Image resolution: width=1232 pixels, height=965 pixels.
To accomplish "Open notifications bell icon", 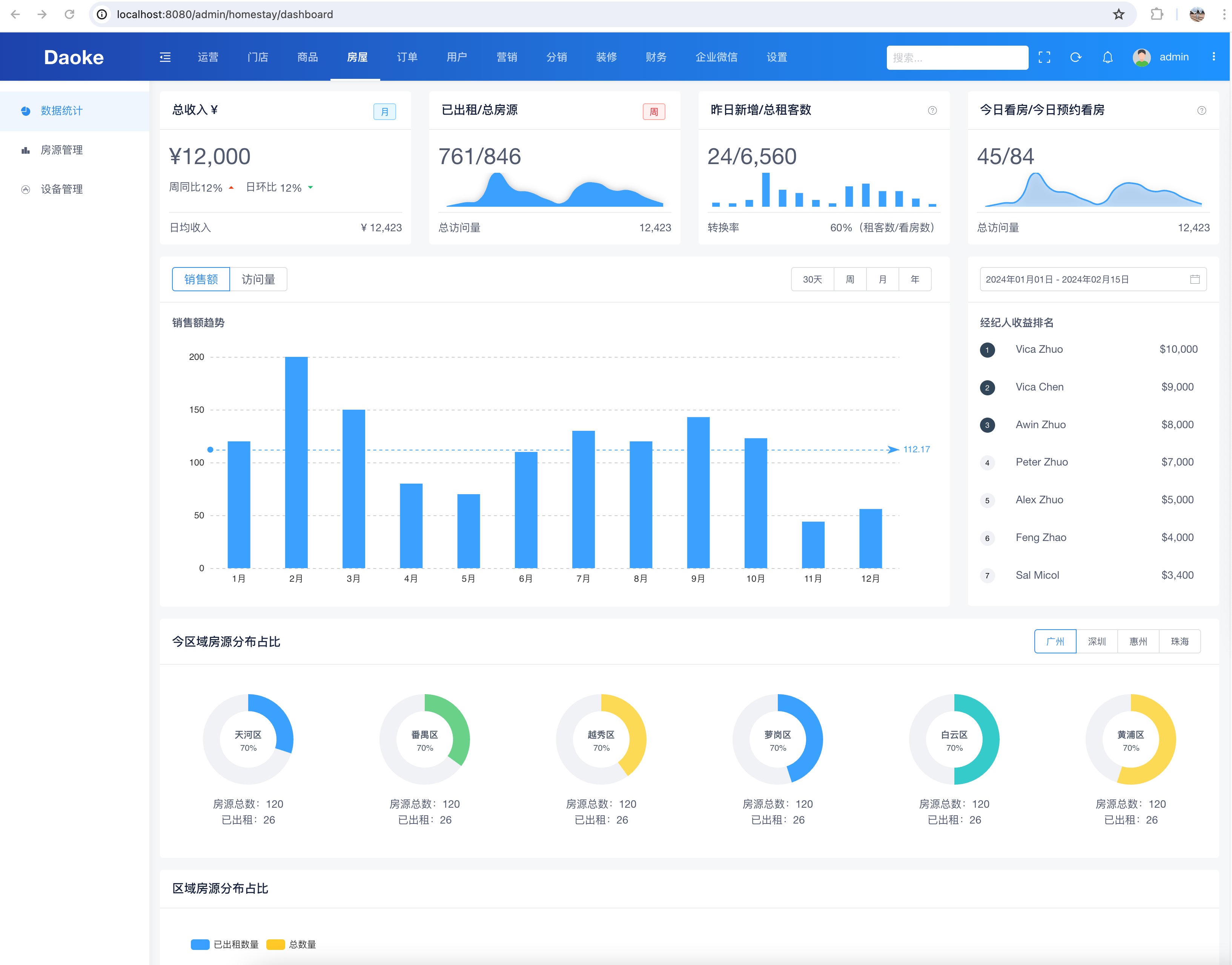I will (1107, 57).
